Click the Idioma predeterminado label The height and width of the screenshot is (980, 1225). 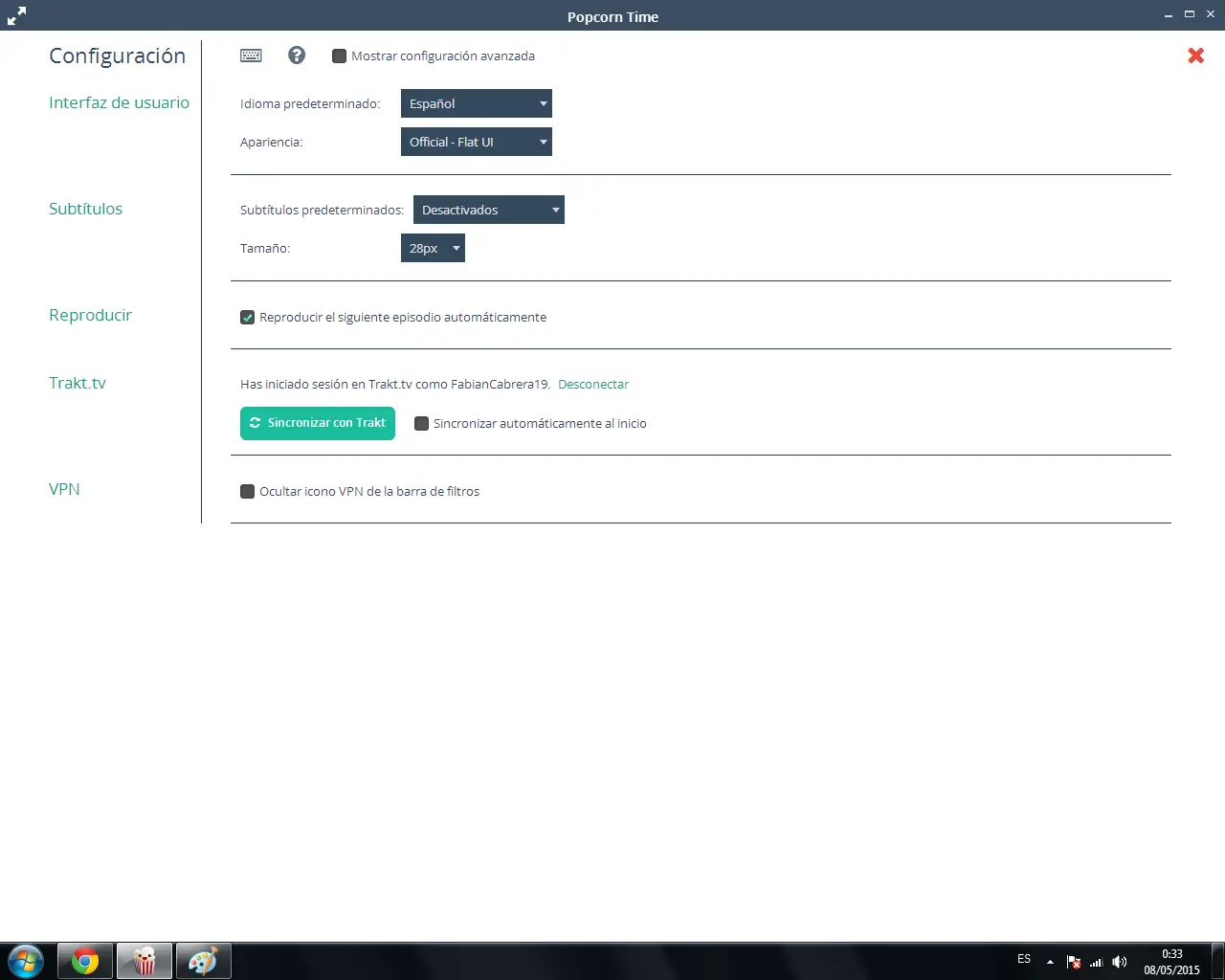point(310,104)
